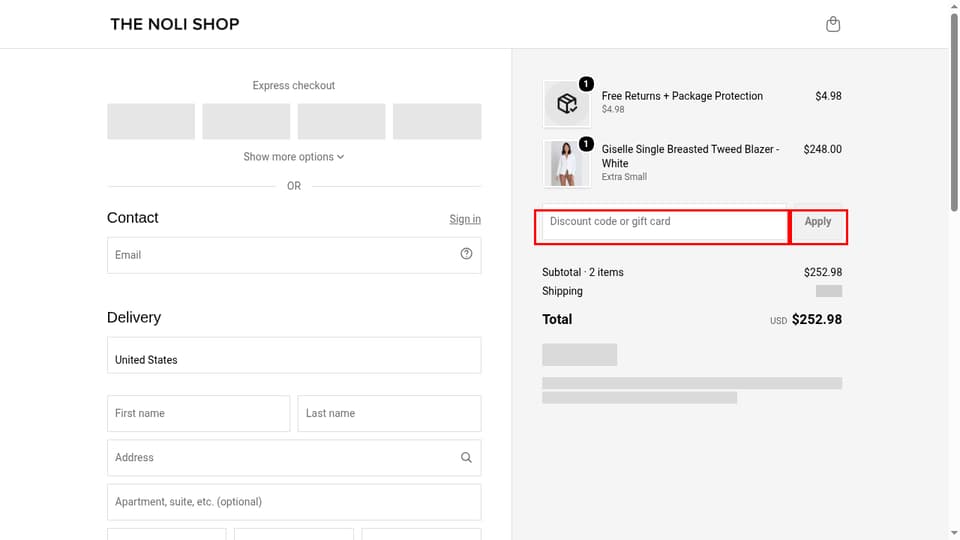The image size is (960, 540).
Task: Focus the Address field
Action: click(294, 458)
